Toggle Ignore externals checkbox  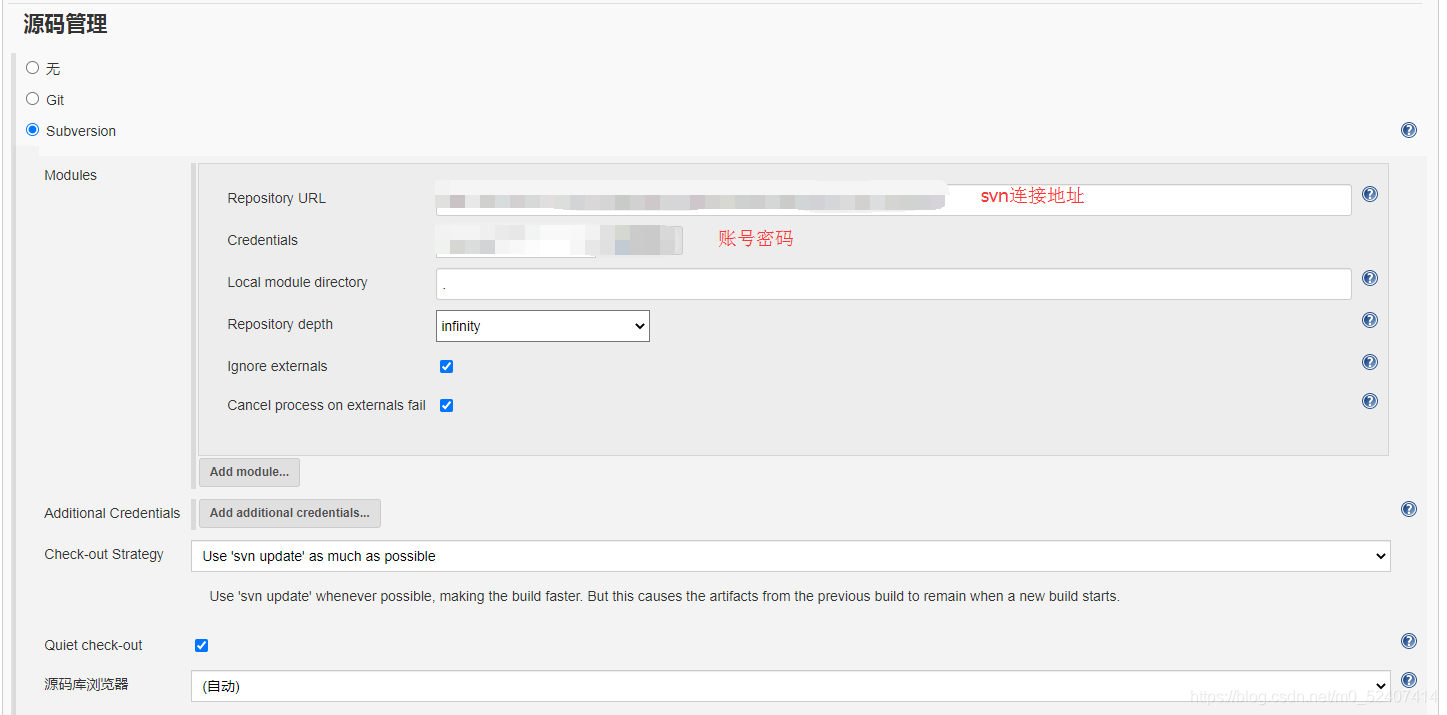(446, 367)
